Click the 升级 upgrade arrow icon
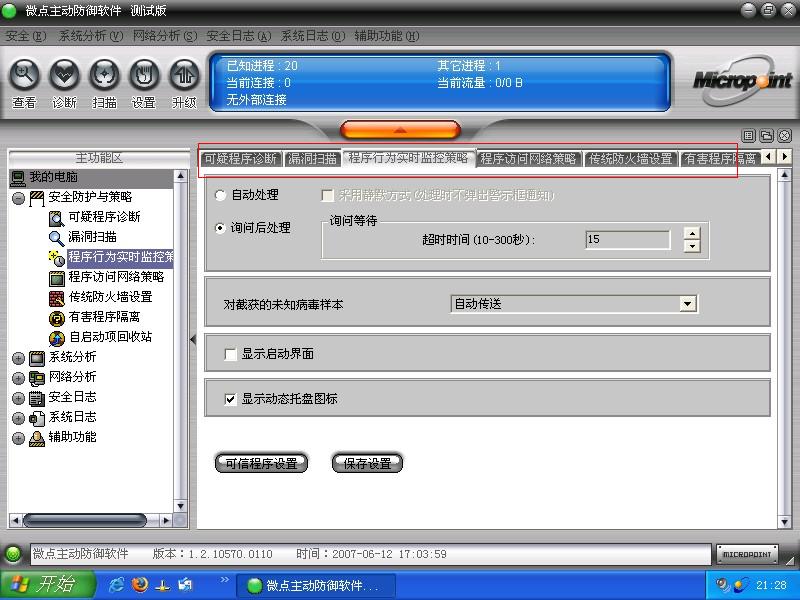This screenshot has width=800, height=600. [184, 75]
